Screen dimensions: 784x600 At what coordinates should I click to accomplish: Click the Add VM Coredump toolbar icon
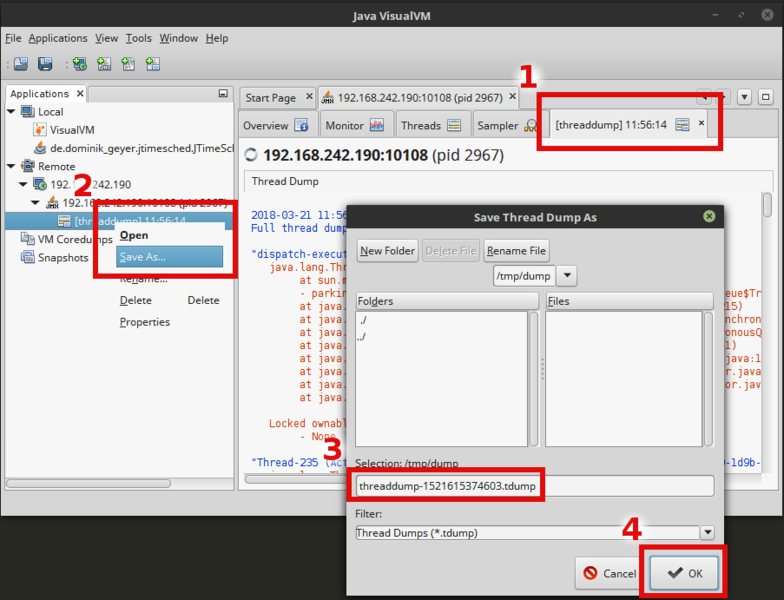pyautogui.click(x=128, y=64)
